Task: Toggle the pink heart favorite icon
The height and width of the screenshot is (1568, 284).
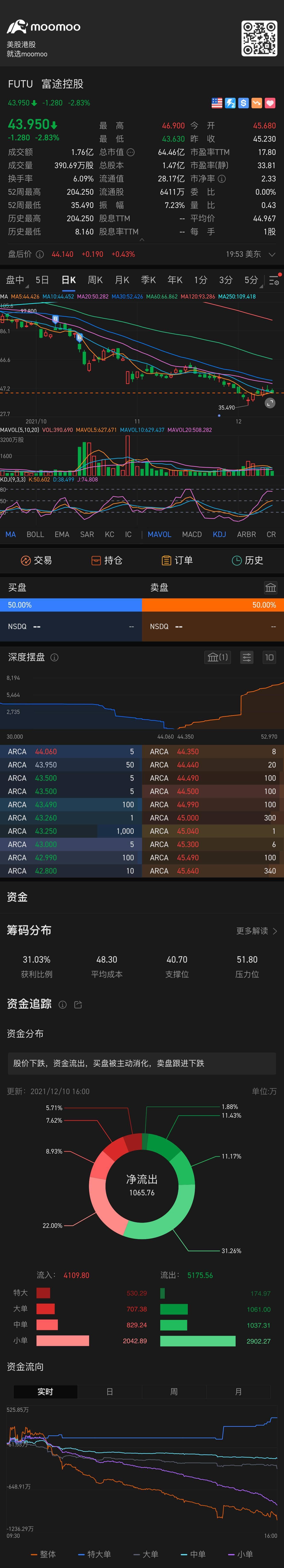Action: click(x=271, y=103)
